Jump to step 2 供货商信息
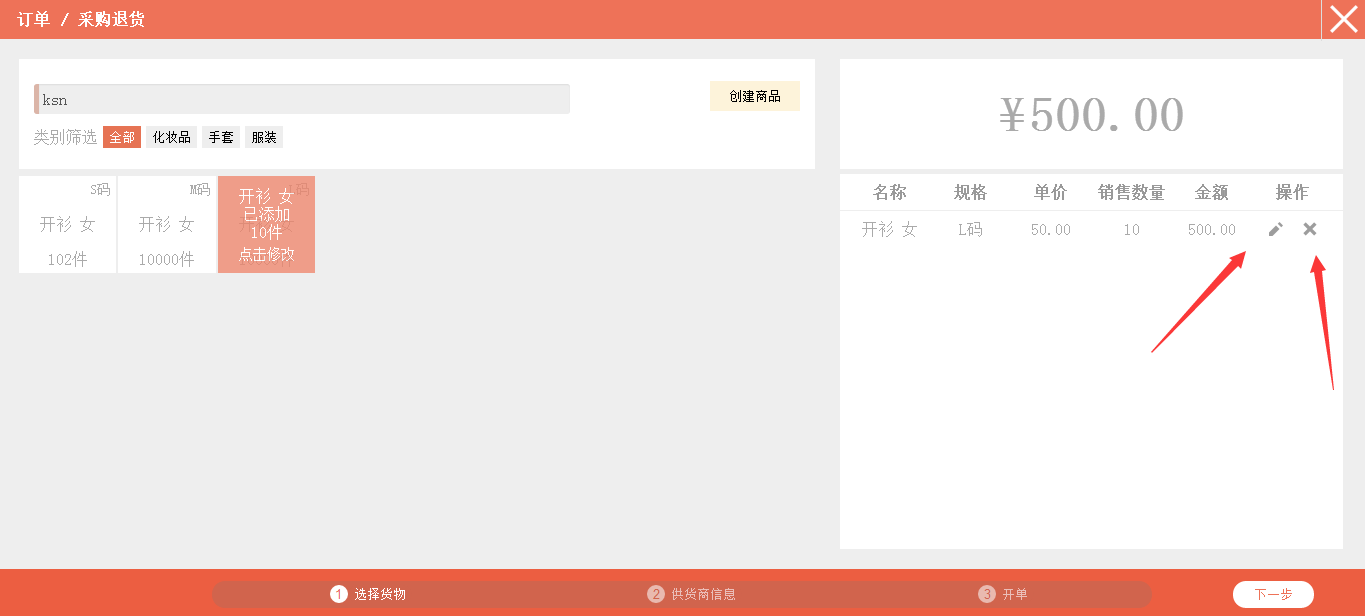 coord(692,594)
